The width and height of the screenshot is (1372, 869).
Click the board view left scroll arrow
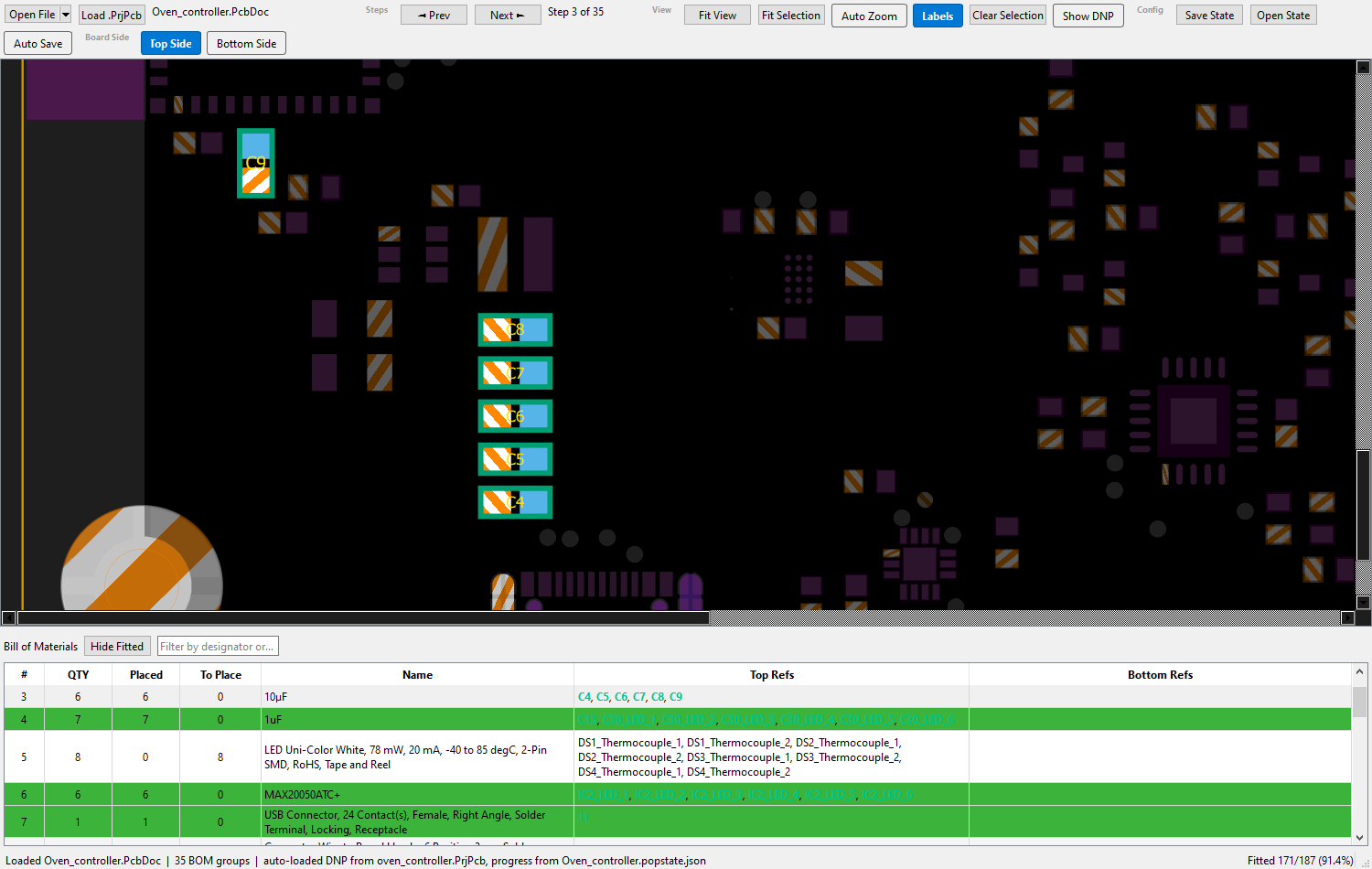9,617
